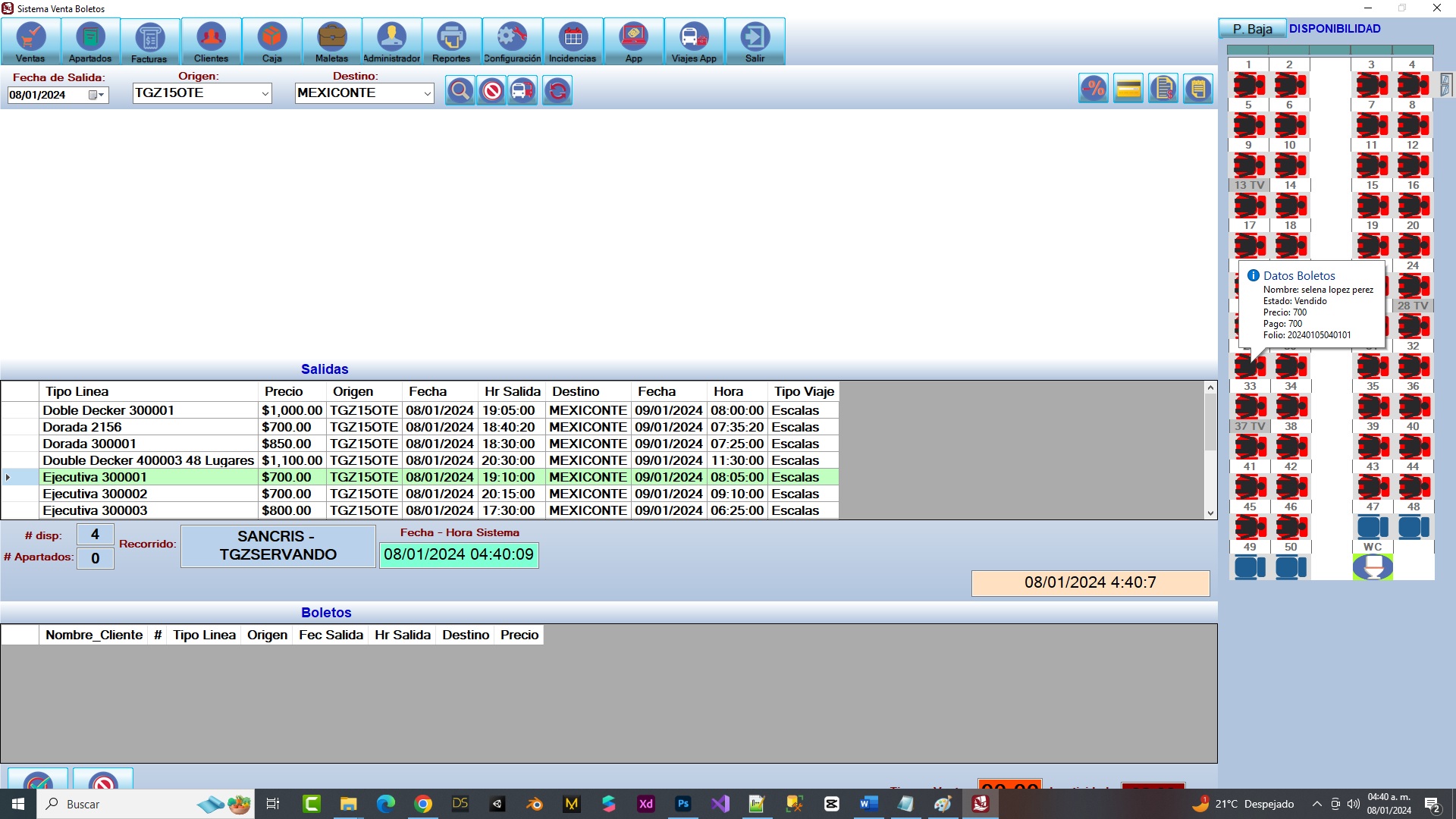The height and width of the screenshot is (819, 1456).
Task: Click the Maletas briefcase icon
Action: click(x=331, y=42)
